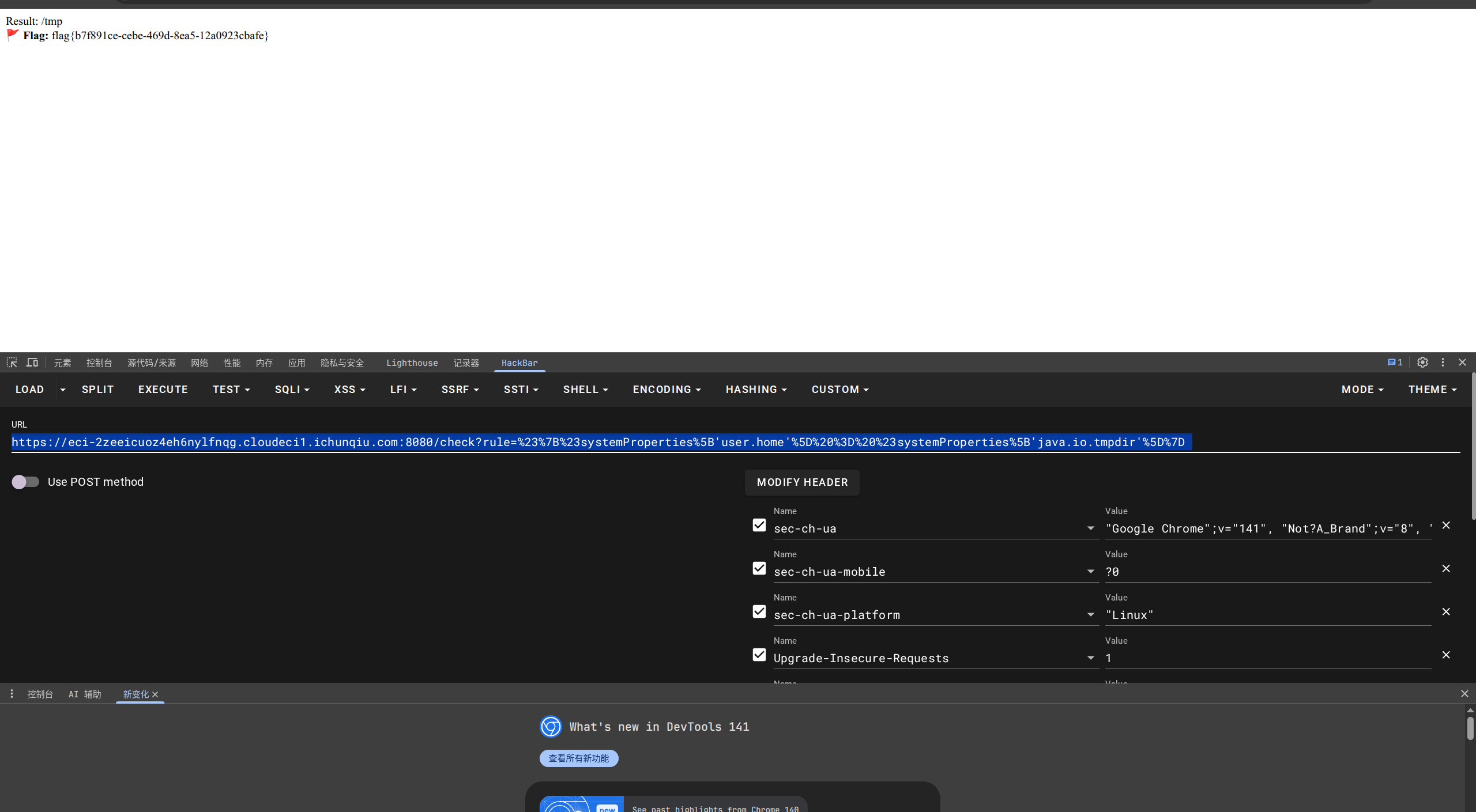The width and height of the screenshot is (1476, 812).
Task: Expand the SQLI dropdown menu
Action: pos(292,390)
